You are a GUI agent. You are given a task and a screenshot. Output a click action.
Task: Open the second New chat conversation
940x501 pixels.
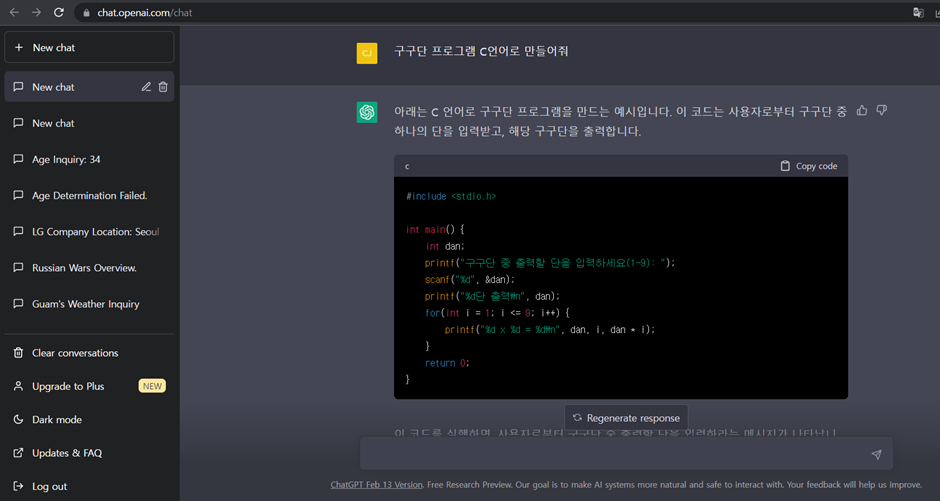point(89,123)
